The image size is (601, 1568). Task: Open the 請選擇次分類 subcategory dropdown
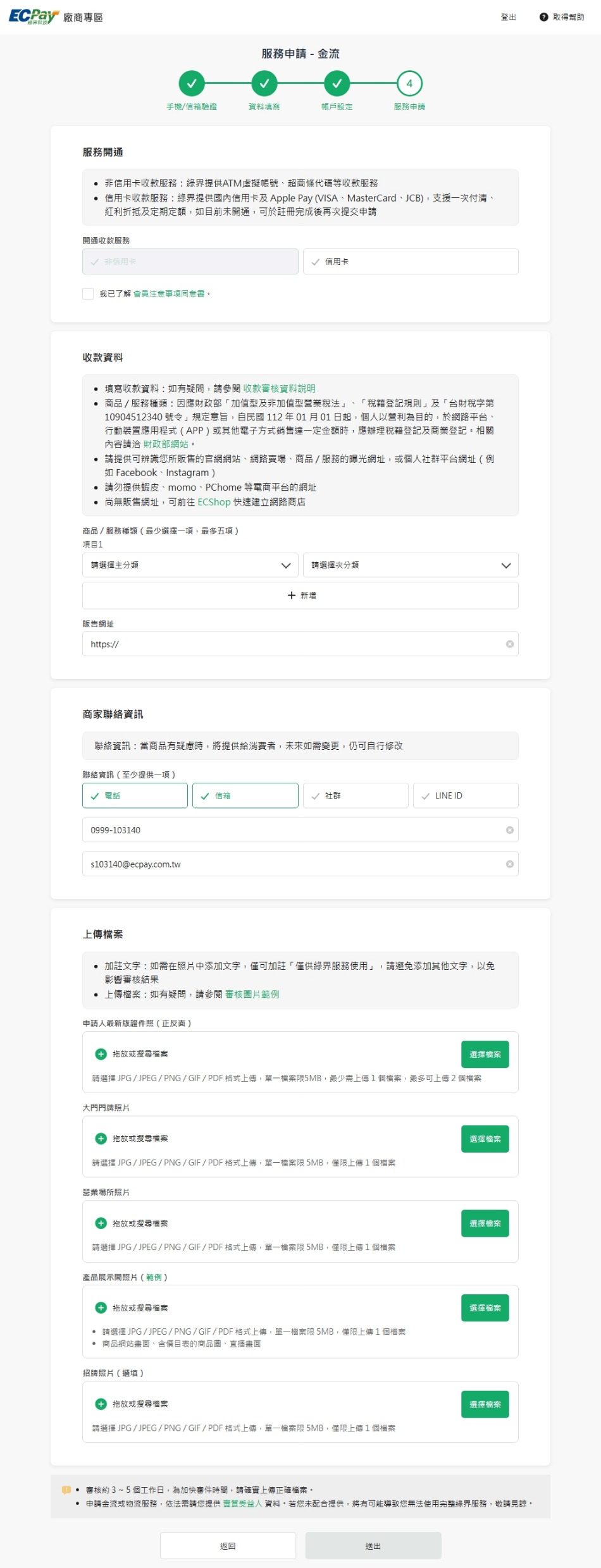pos(411,565)
